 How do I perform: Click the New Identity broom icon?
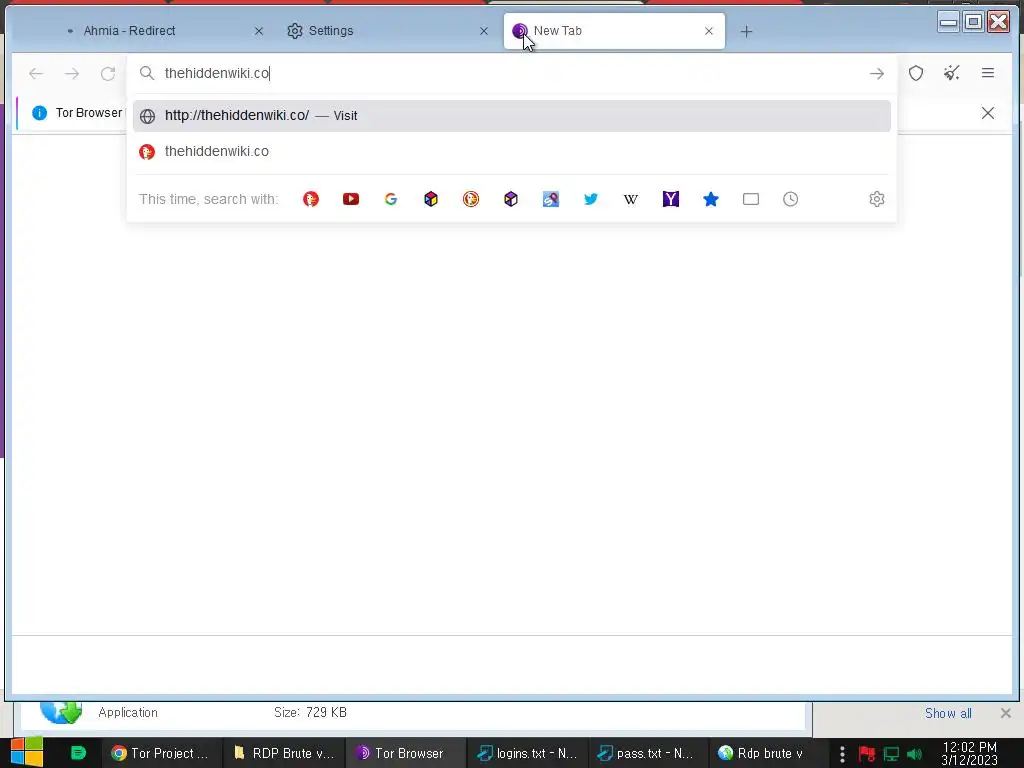pyautogui.click(x=952, y=73)
